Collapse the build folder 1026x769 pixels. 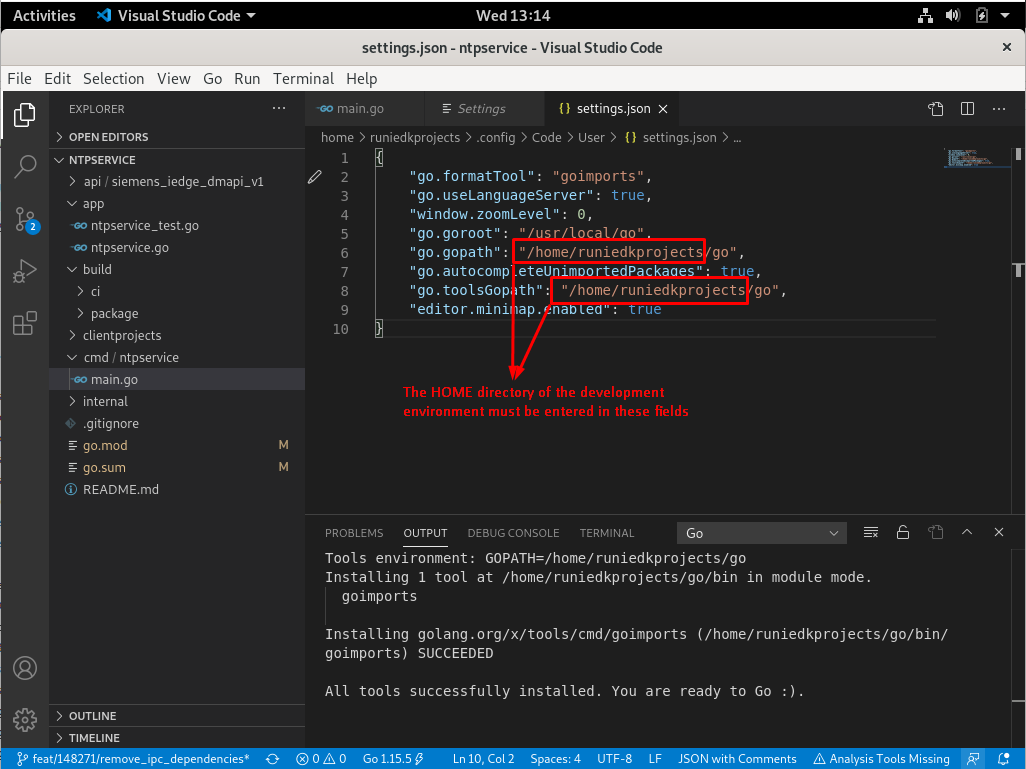click(97, 269)
